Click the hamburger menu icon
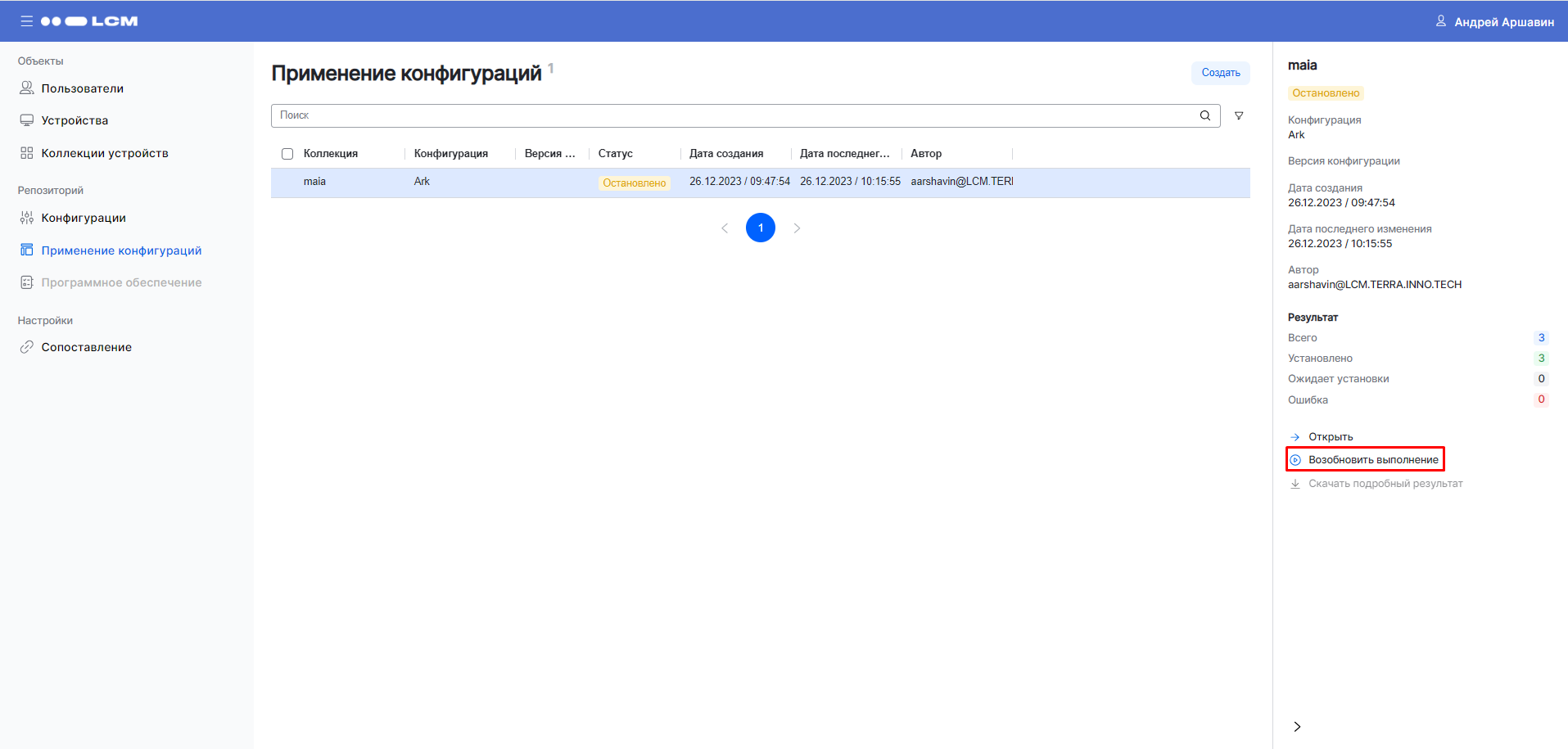Image resolution: width=1568 pixels, height=749 pixels. (27, 21)
